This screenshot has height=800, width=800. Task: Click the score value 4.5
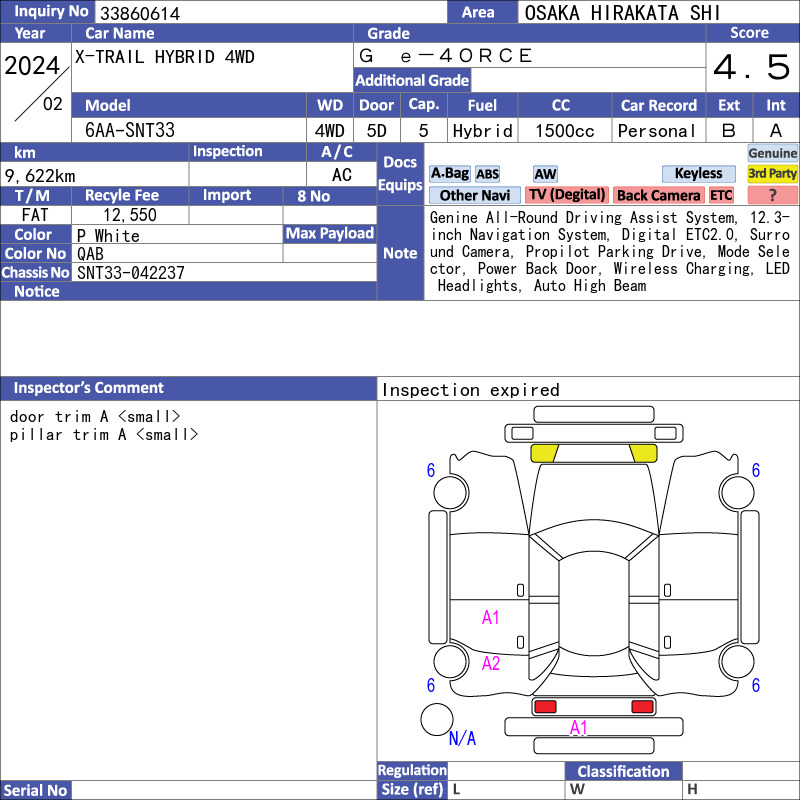tap(752, 67)
